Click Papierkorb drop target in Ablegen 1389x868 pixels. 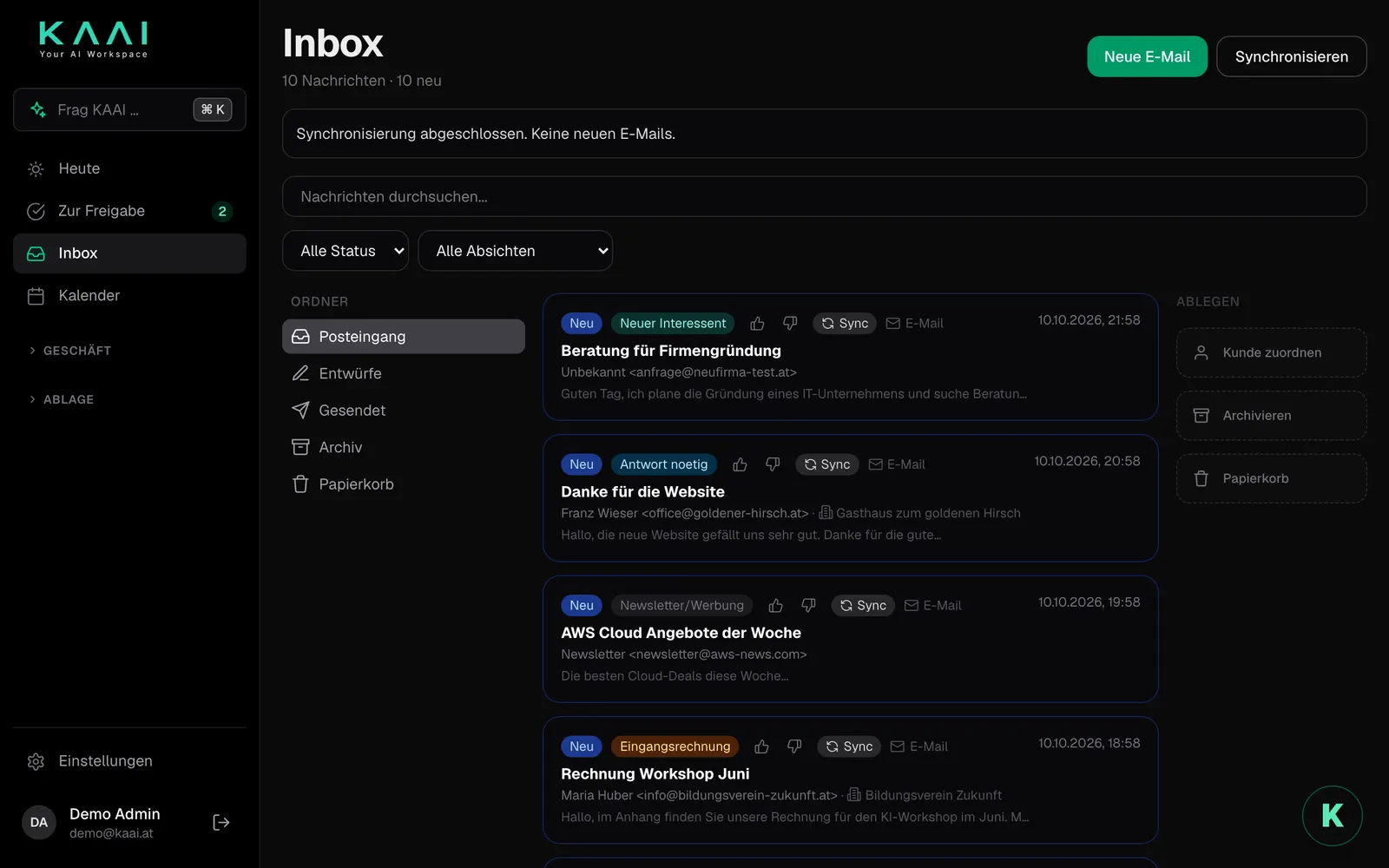[x=1271, y=478]
